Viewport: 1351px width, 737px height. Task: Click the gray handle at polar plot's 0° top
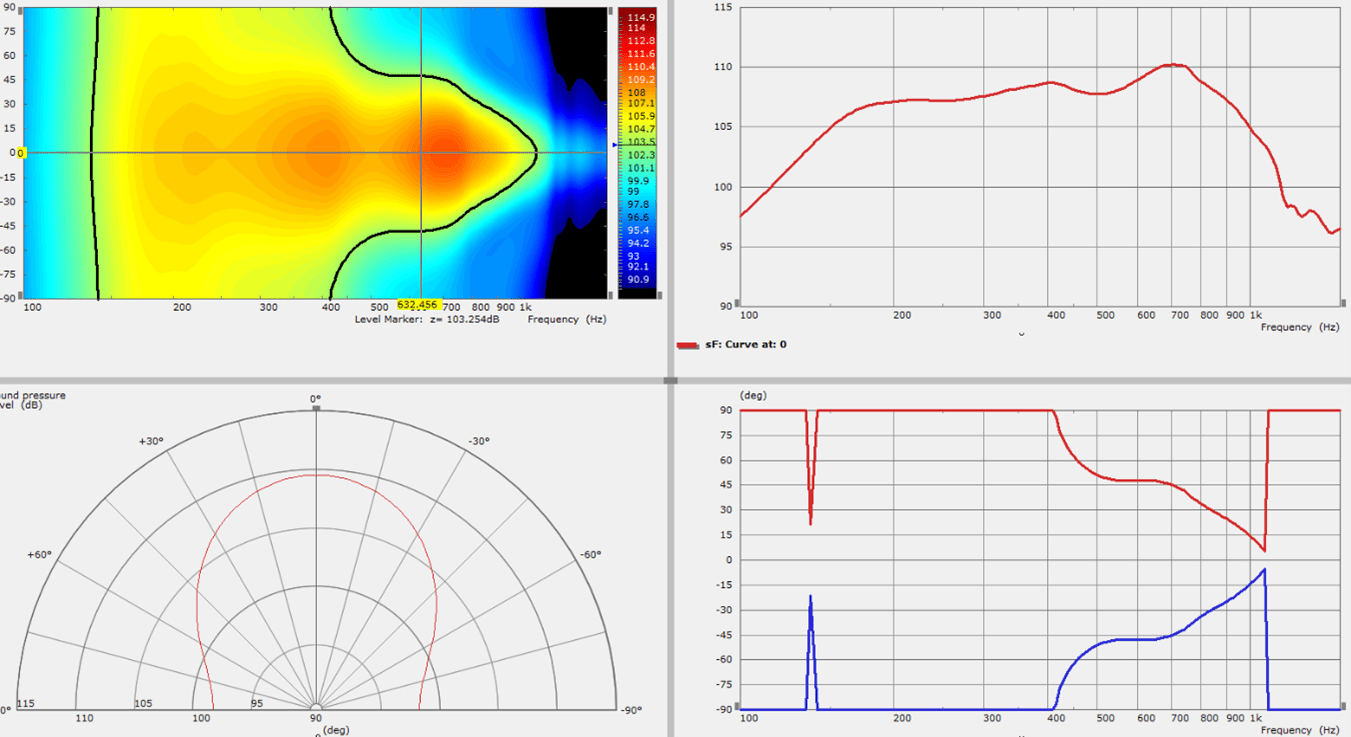[x=316, y=408]
